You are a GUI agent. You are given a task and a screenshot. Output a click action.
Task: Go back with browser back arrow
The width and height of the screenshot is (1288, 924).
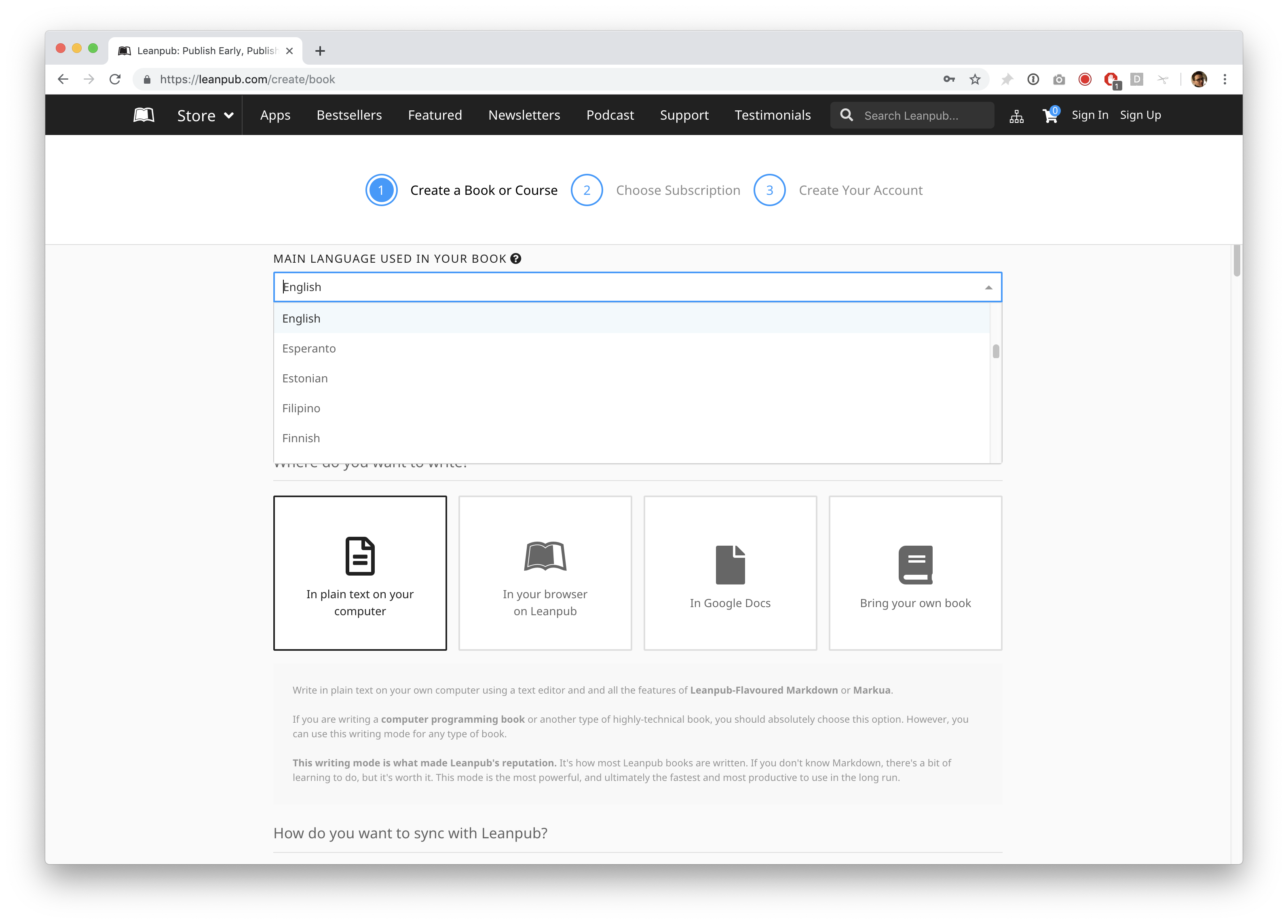63,80
